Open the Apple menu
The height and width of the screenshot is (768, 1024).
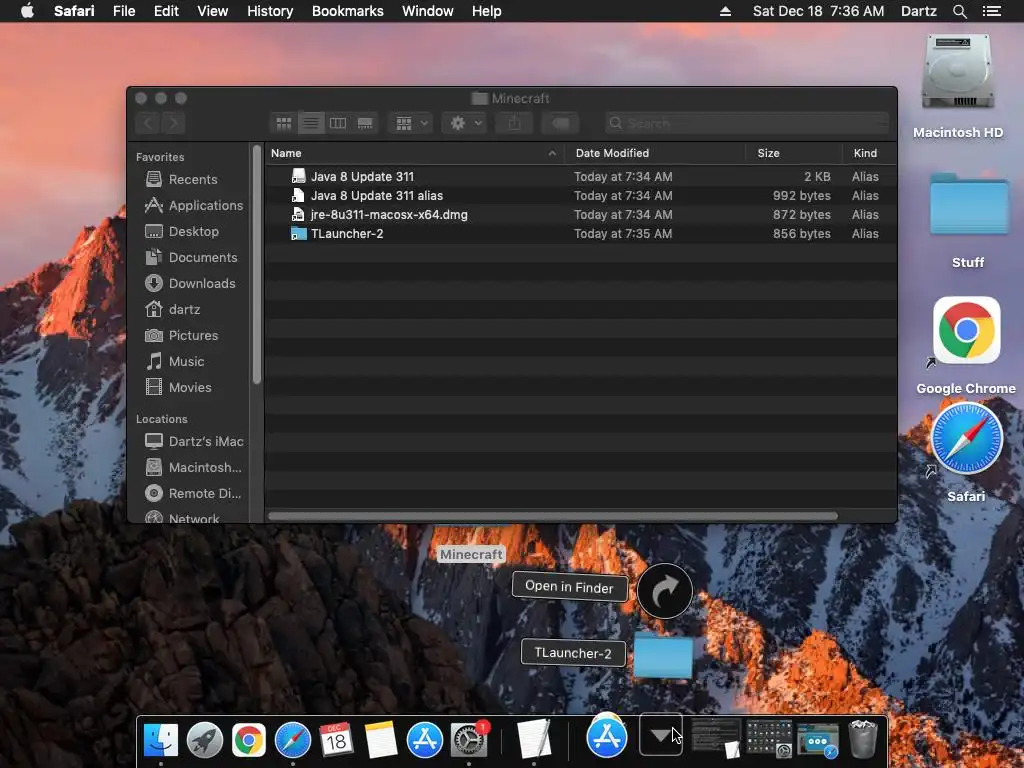click(27, 11)
